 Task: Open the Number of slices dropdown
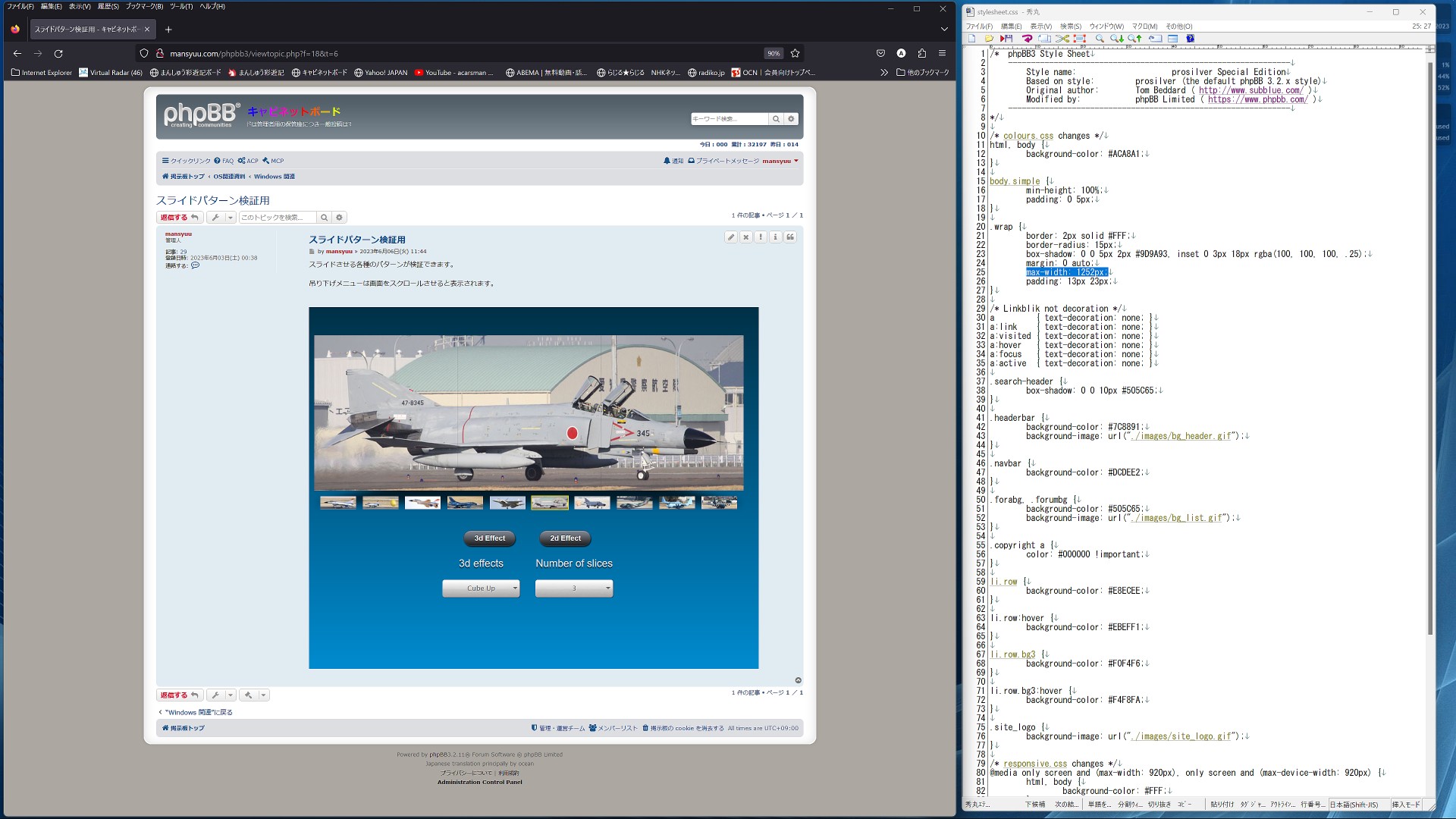pos(574,588)
